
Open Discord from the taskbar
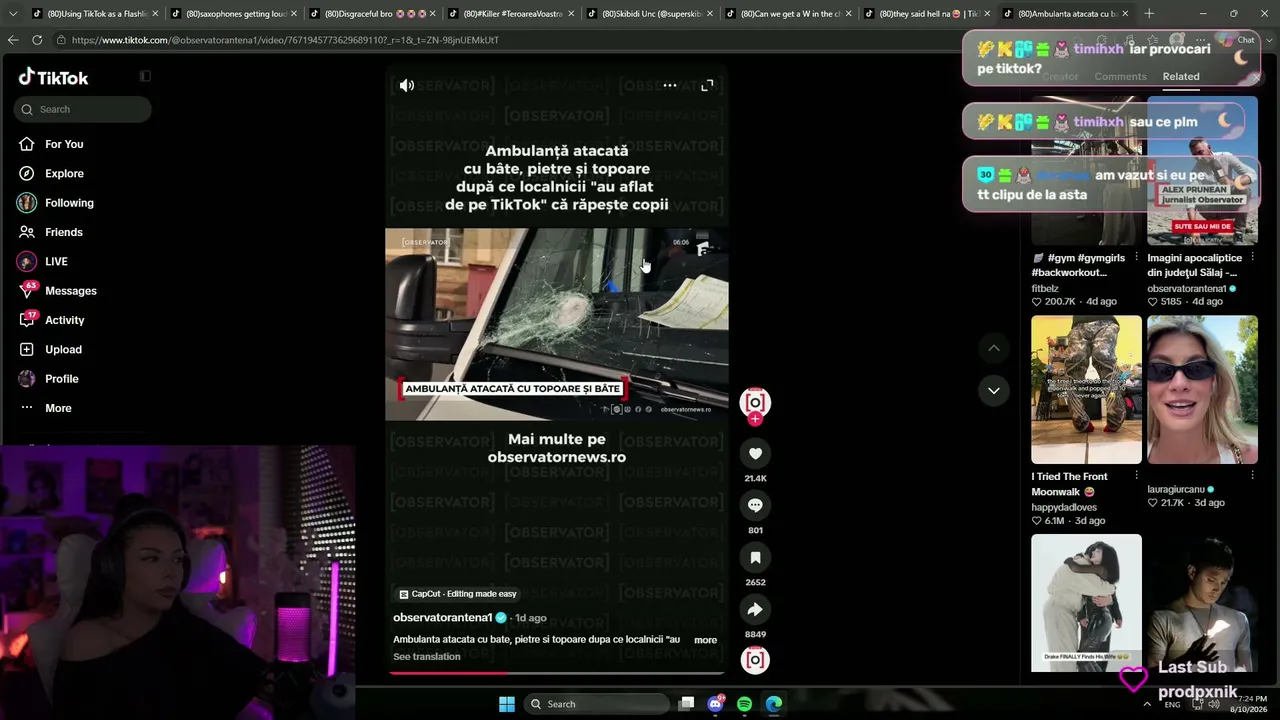(x=715, y=704)
